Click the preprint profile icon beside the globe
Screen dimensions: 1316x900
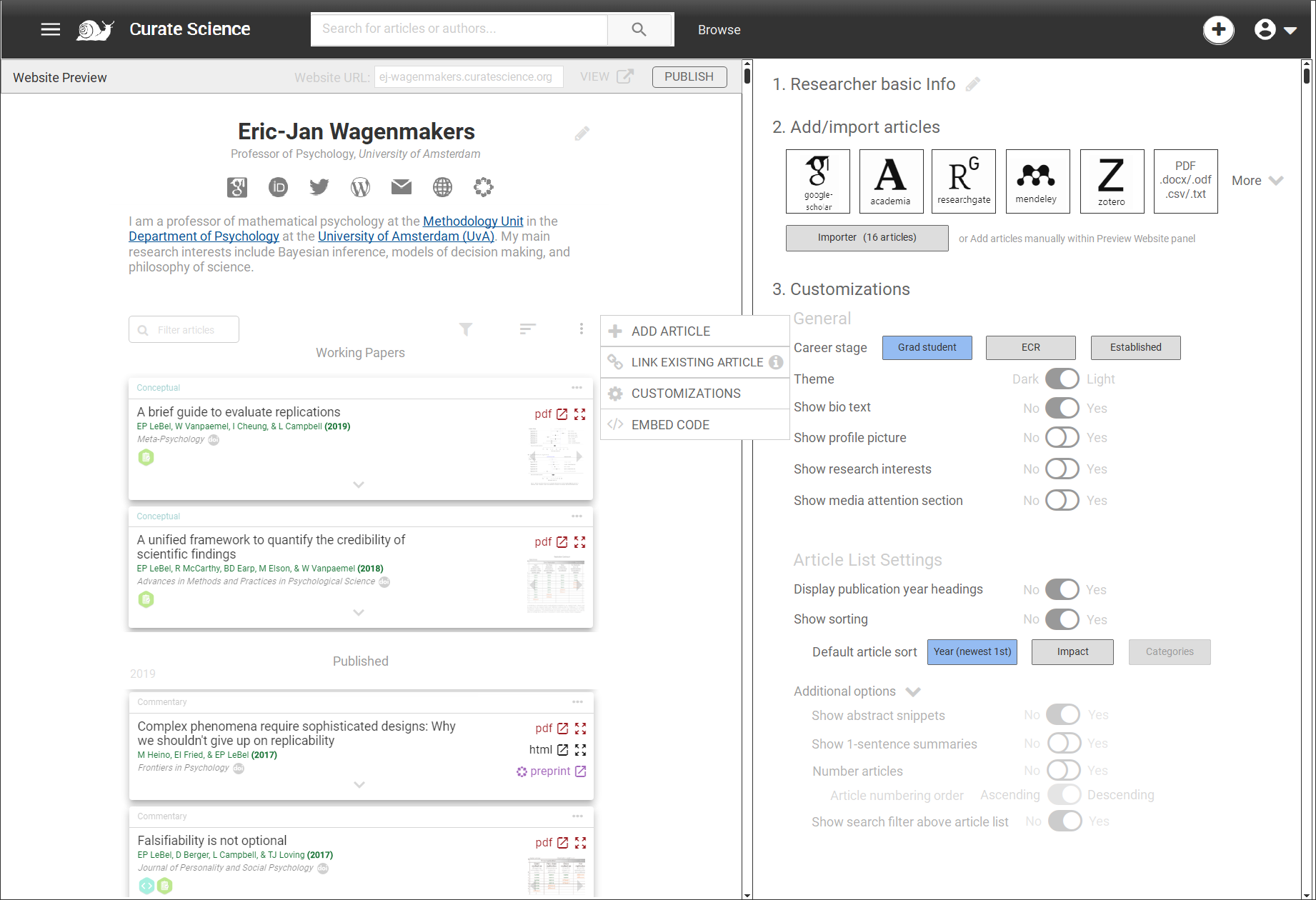point(484,187)
